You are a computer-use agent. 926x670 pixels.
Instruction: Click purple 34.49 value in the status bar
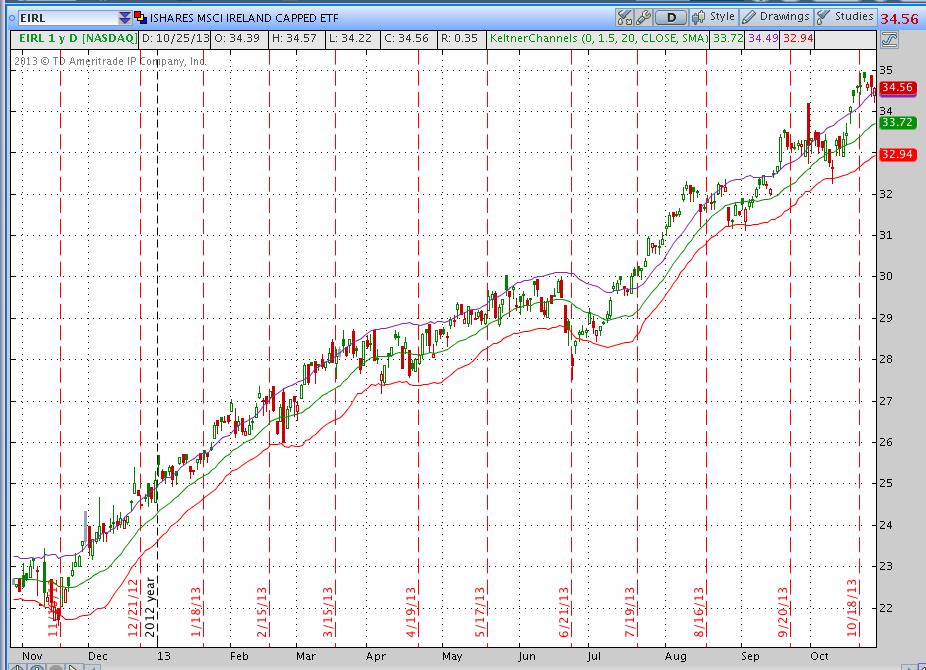point(763,38)
